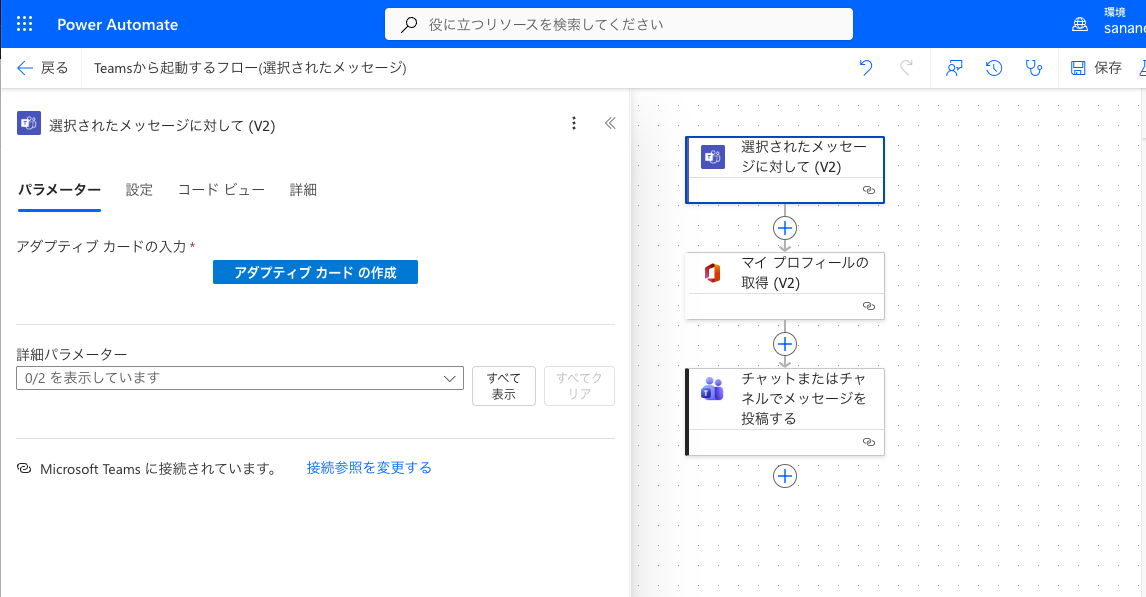Screen dimensions: 1146x597
Task: Click the すべて表示 button
Action: (504, 386)
